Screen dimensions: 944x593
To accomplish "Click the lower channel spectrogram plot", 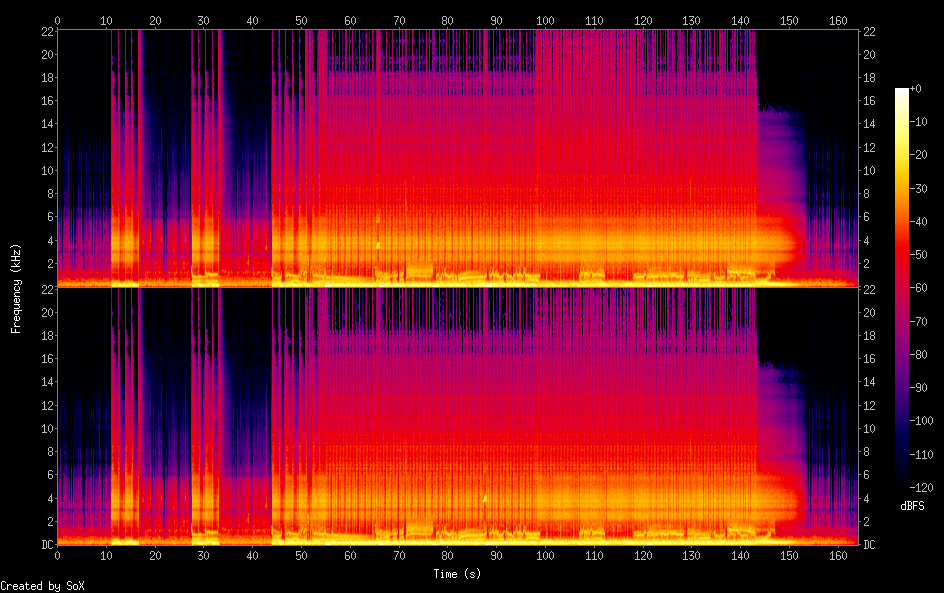I will click(x=458, y=416).
